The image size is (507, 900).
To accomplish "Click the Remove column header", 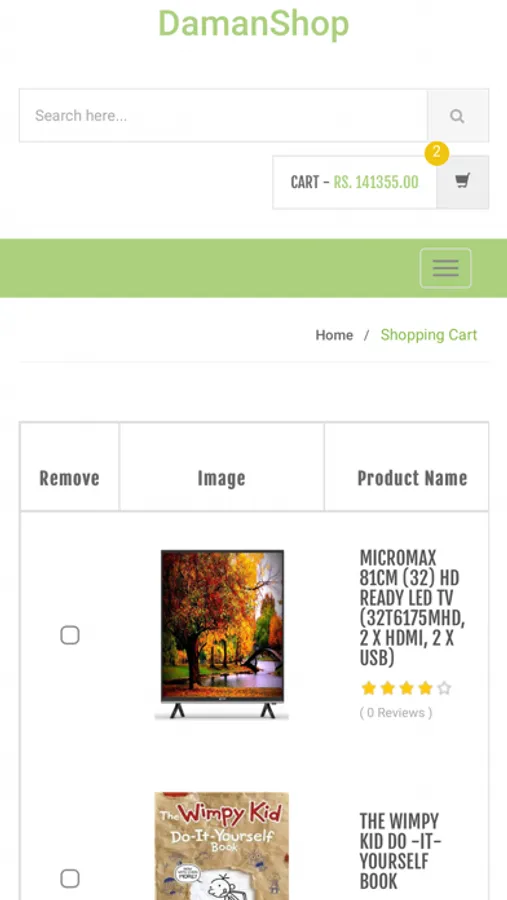I will 69,478.
